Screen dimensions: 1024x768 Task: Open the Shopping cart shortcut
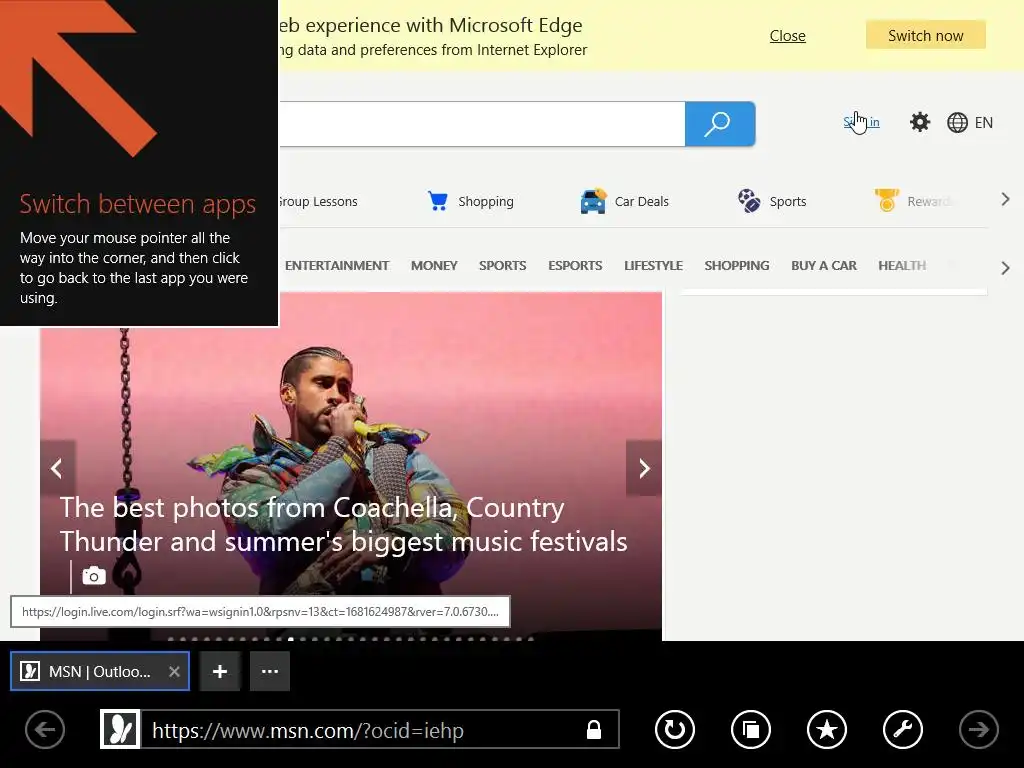[470, 201]
